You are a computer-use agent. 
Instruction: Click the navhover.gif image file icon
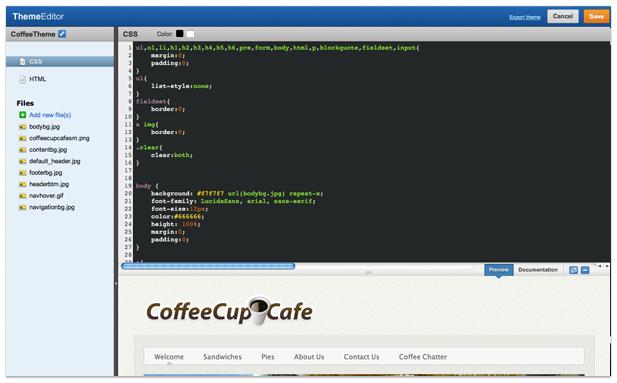pyautogui.click(x=22, y=196)
